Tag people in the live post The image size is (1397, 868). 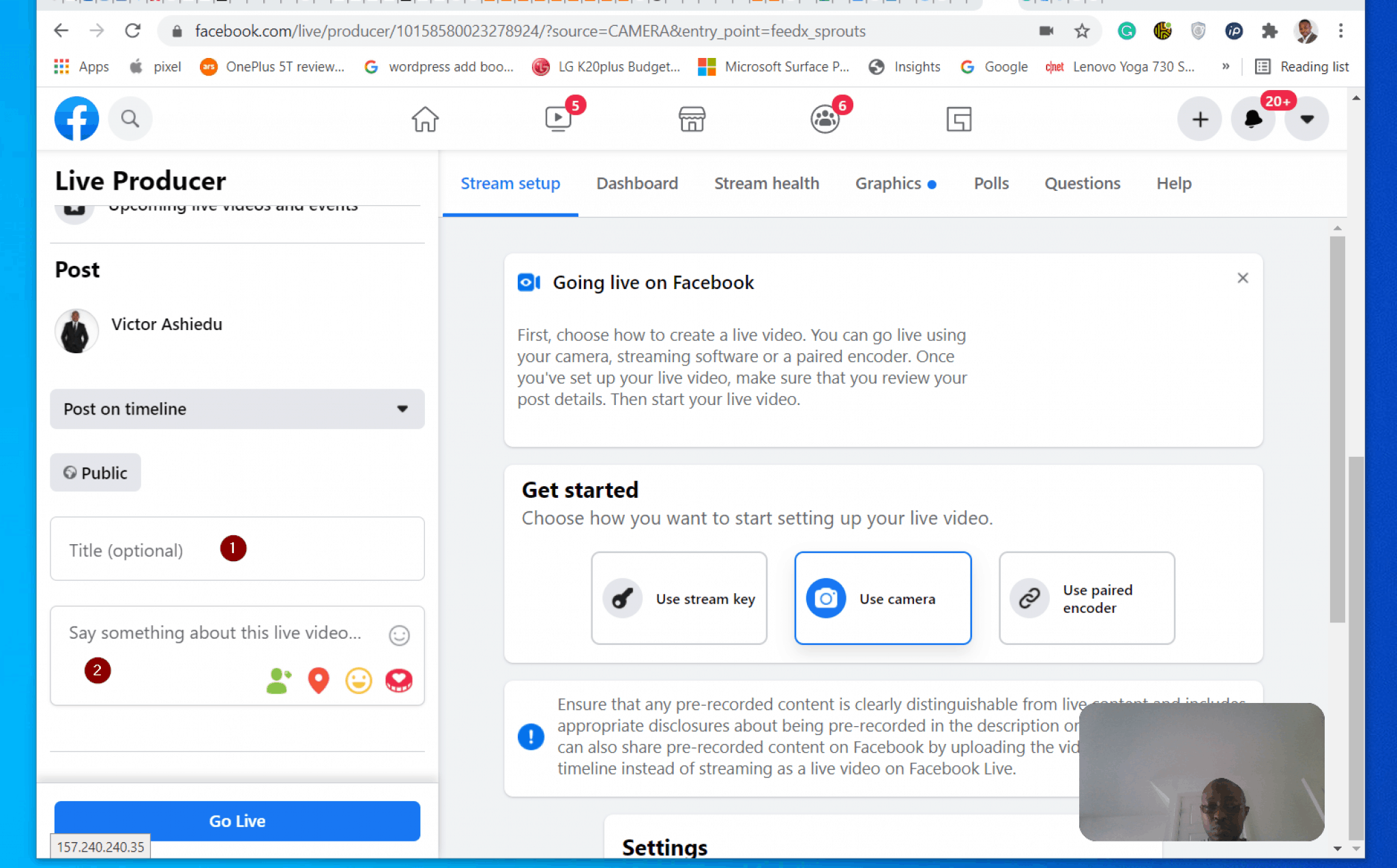click(278, 680)
